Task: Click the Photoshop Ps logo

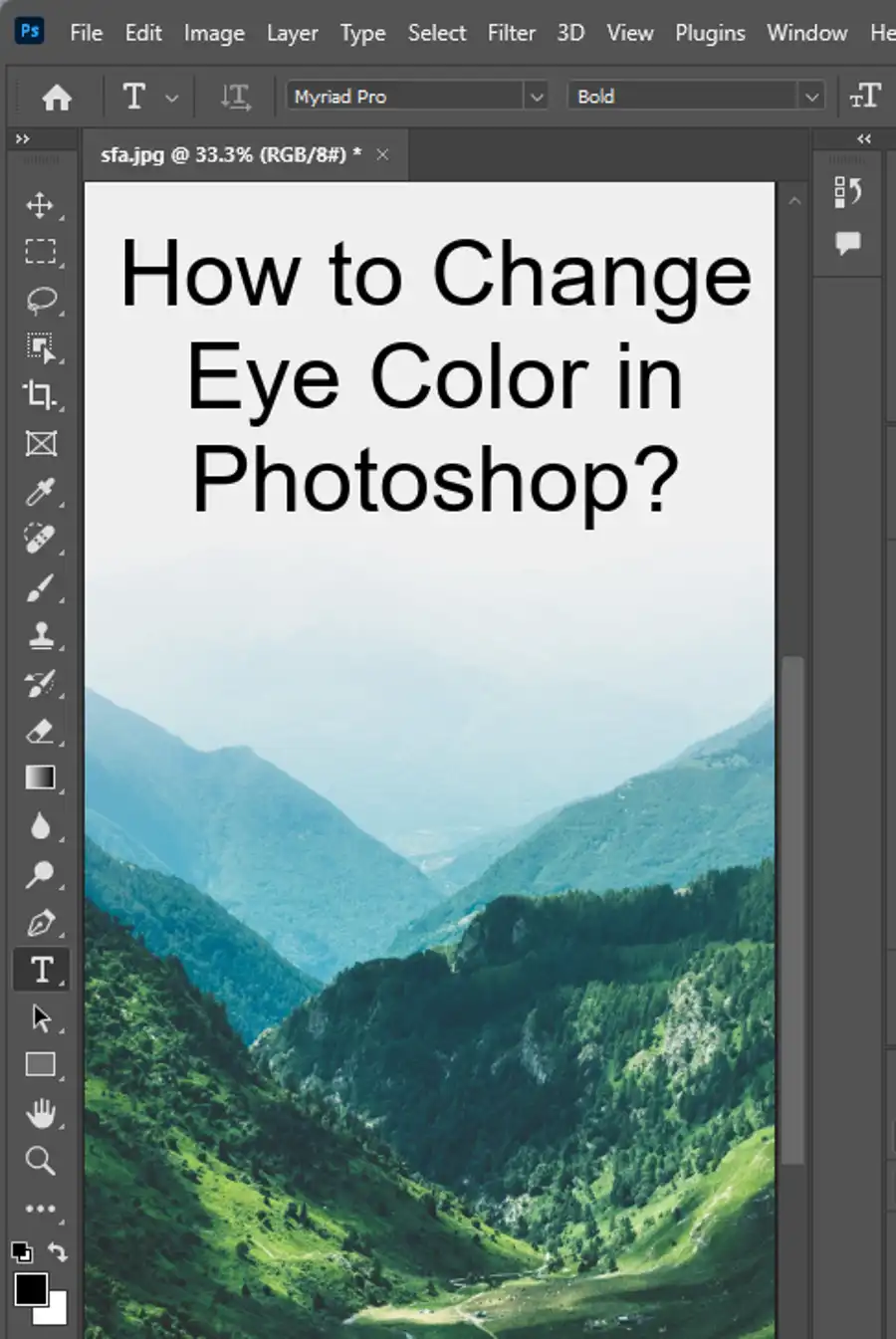Action: click(30, 30)
